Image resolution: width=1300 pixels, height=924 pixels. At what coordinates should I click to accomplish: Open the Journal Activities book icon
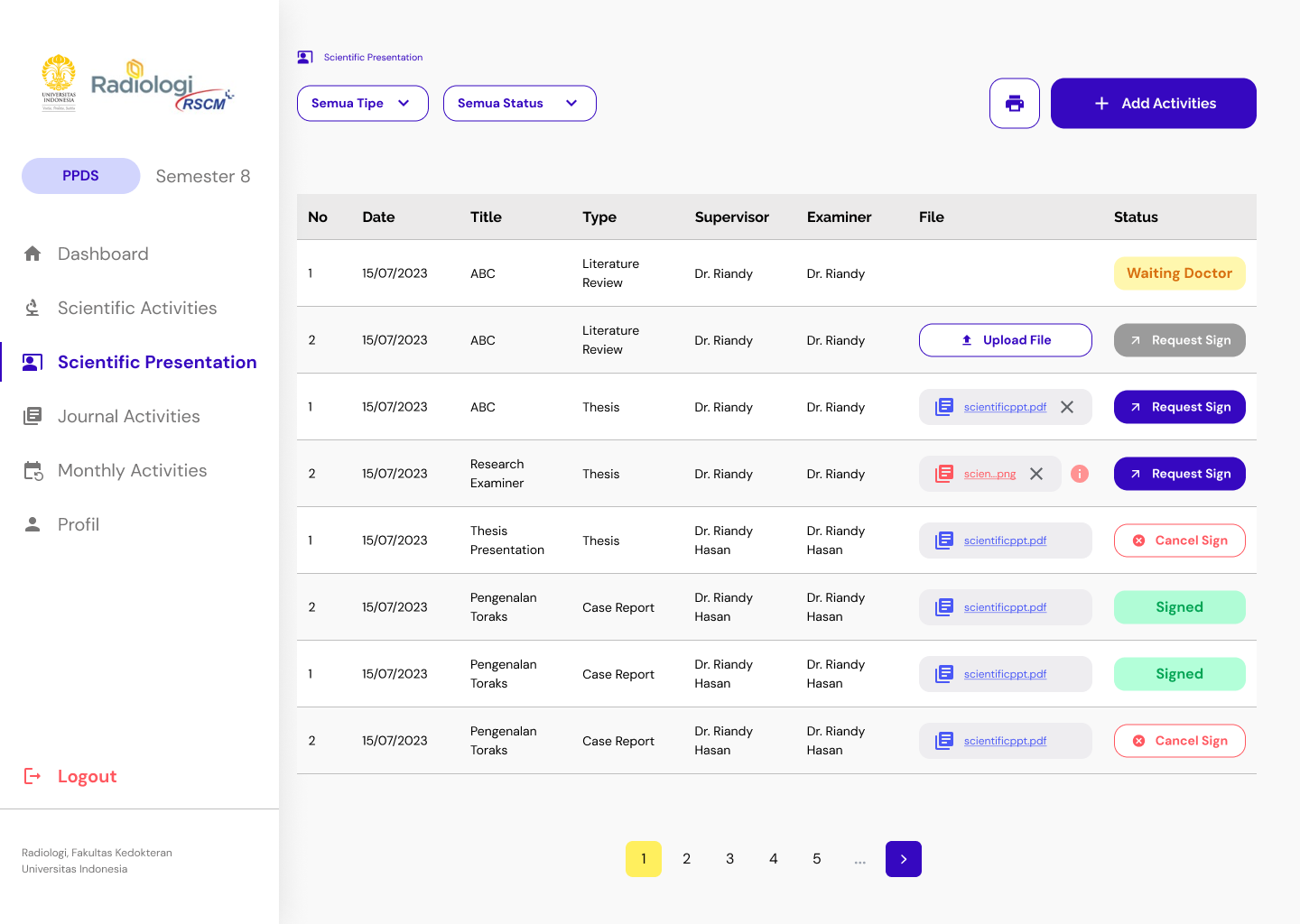(x=32, y=416)
